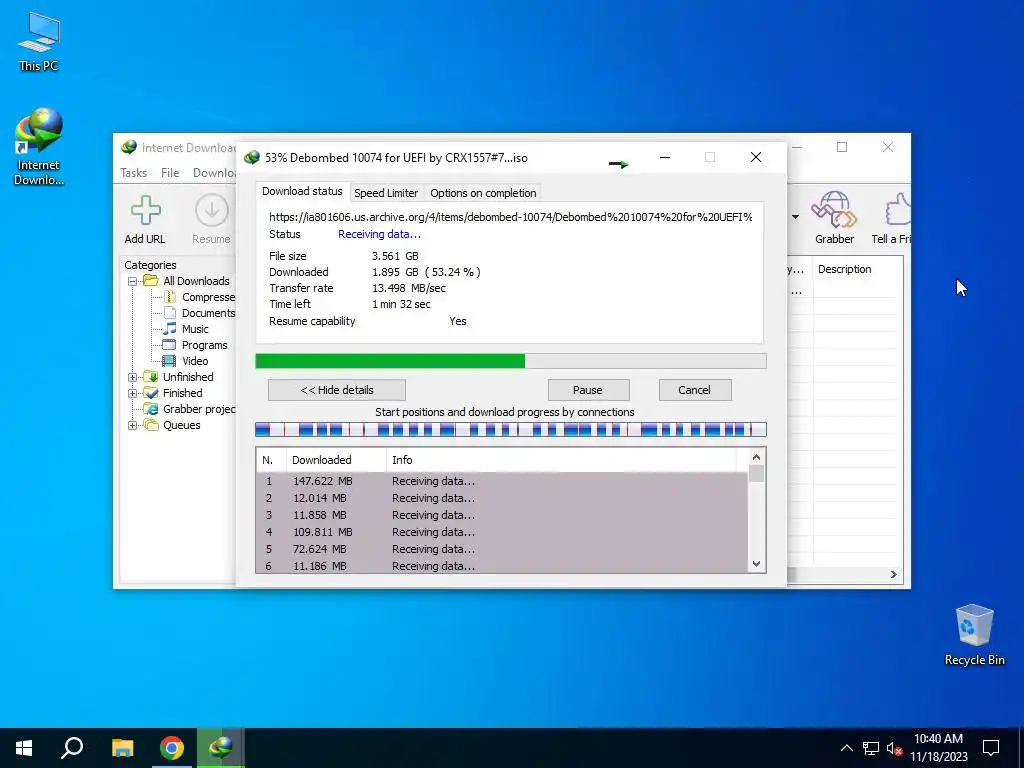Viewport: 1024px width, 768px height.
Task: Select connection row with 109.811 MB
Action: click(502, 532)
